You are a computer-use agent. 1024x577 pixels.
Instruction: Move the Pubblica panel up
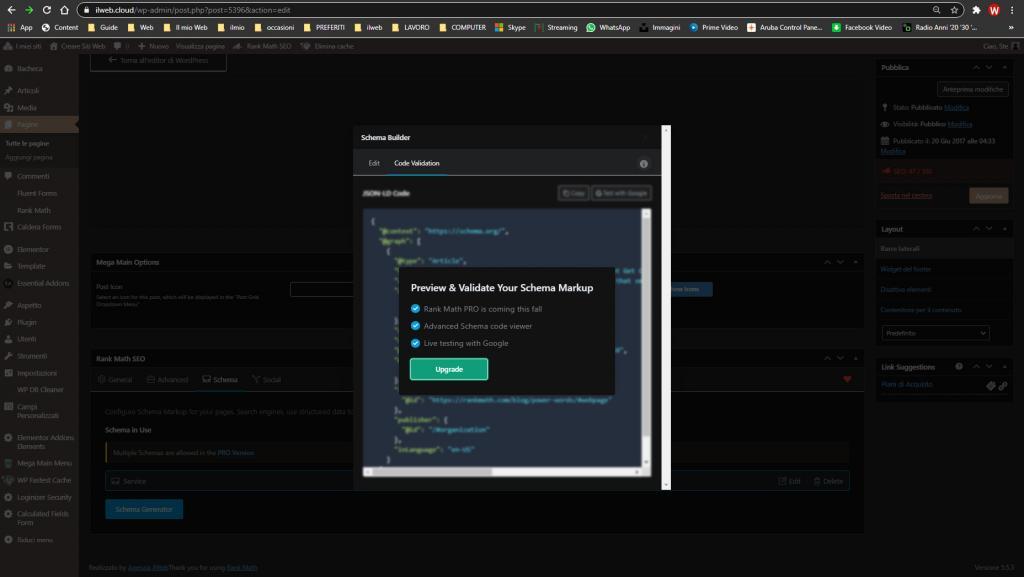pyautogui.click(x=976, y=67)
